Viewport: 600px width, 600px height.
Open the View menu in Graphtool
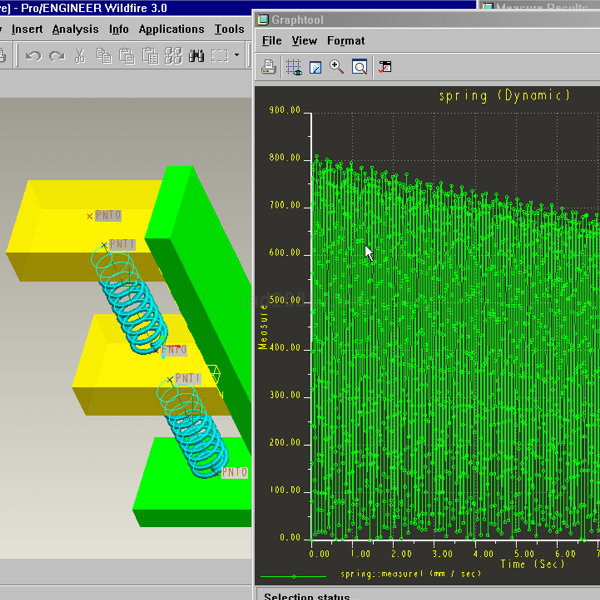click(x=304, y=41)
